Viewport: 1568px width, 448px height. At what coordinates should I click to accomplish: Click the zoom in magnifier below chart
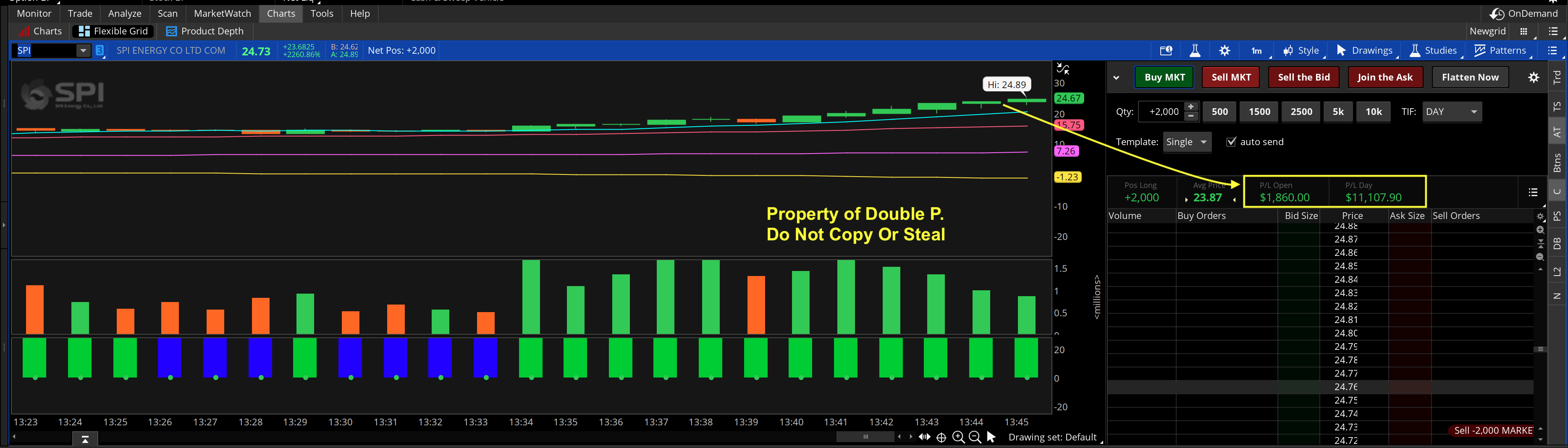coord(958,437)
